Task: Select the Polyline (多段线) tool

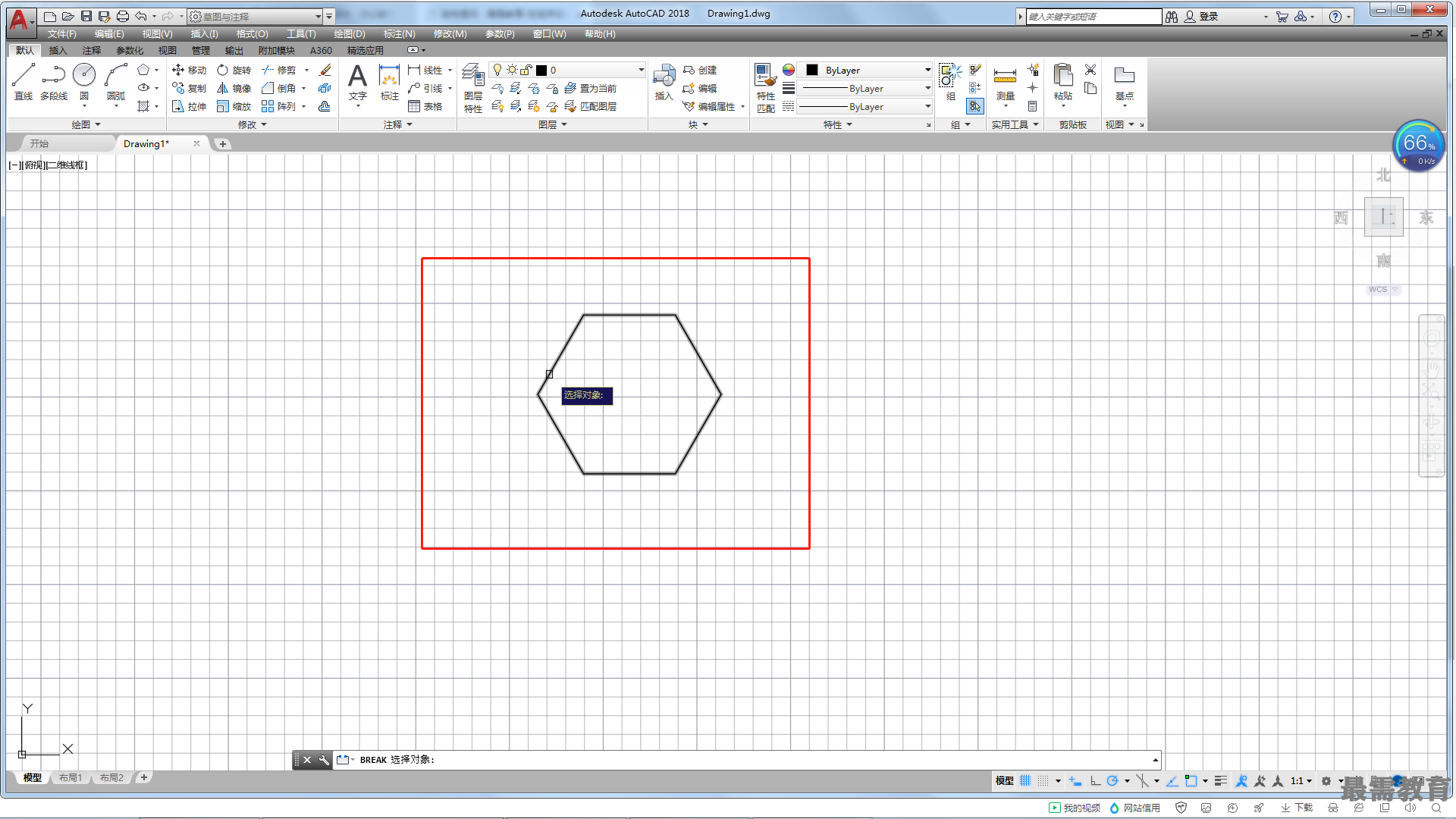Action: pyautogui.click(x=54, y=81)
